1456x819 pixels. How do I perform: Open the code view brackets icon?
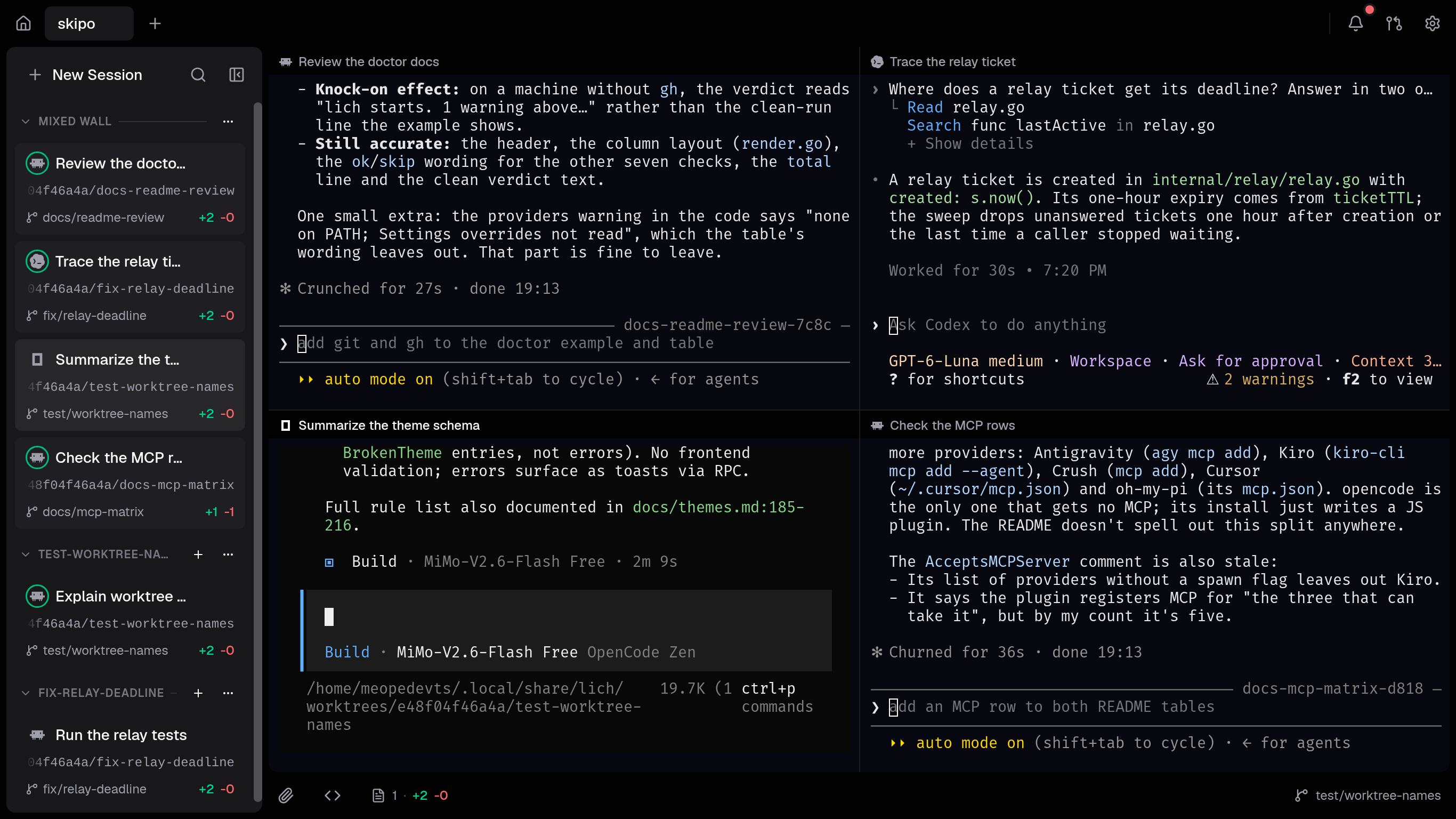[x=333, y=795]
